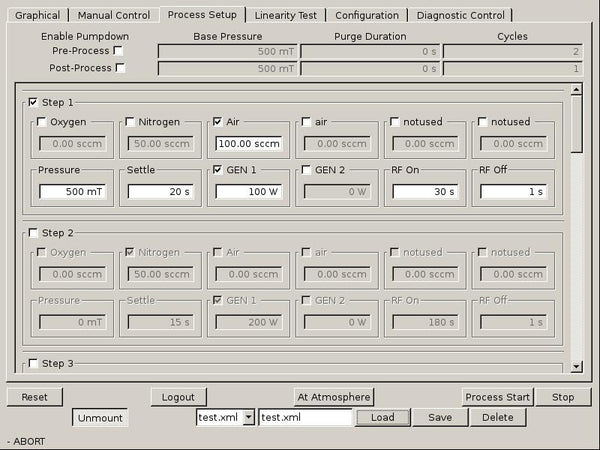600x450 pixels.
Task: Open the test.xml file dropdown
Action: tap(249, 418)
